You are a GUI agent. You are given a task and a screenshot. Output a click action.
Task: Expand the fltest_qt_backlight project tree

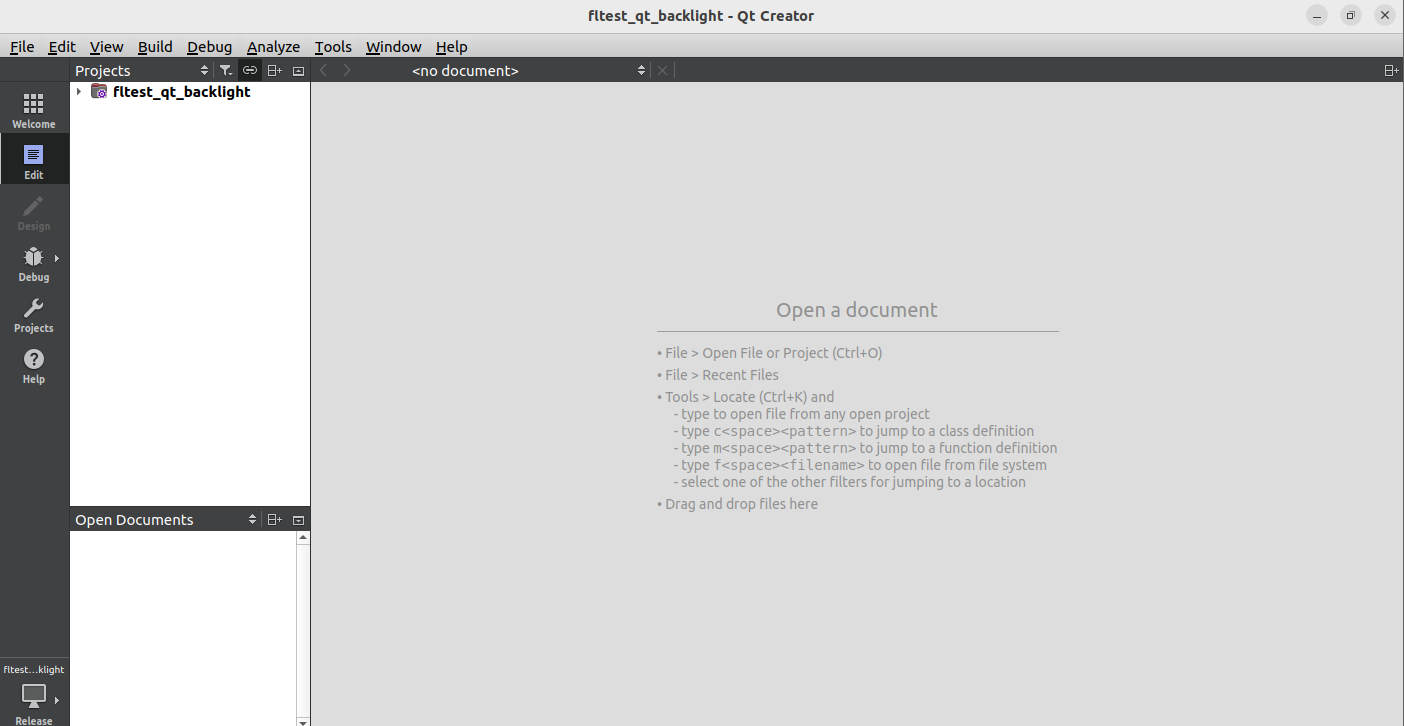tap(79, 92)
